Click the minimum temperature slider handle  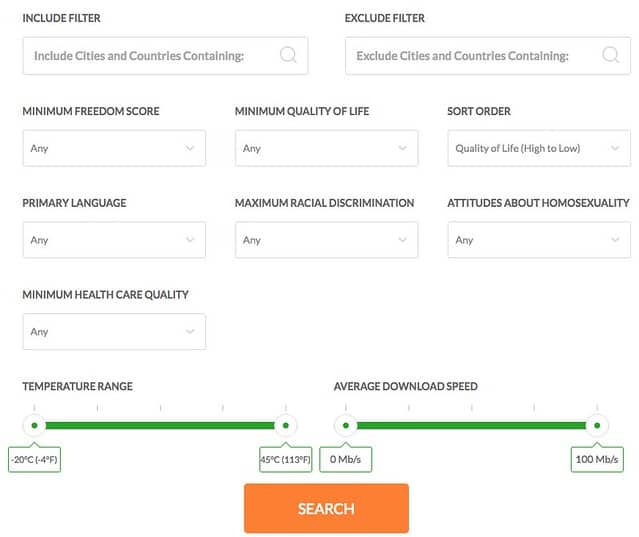point(34,425)
